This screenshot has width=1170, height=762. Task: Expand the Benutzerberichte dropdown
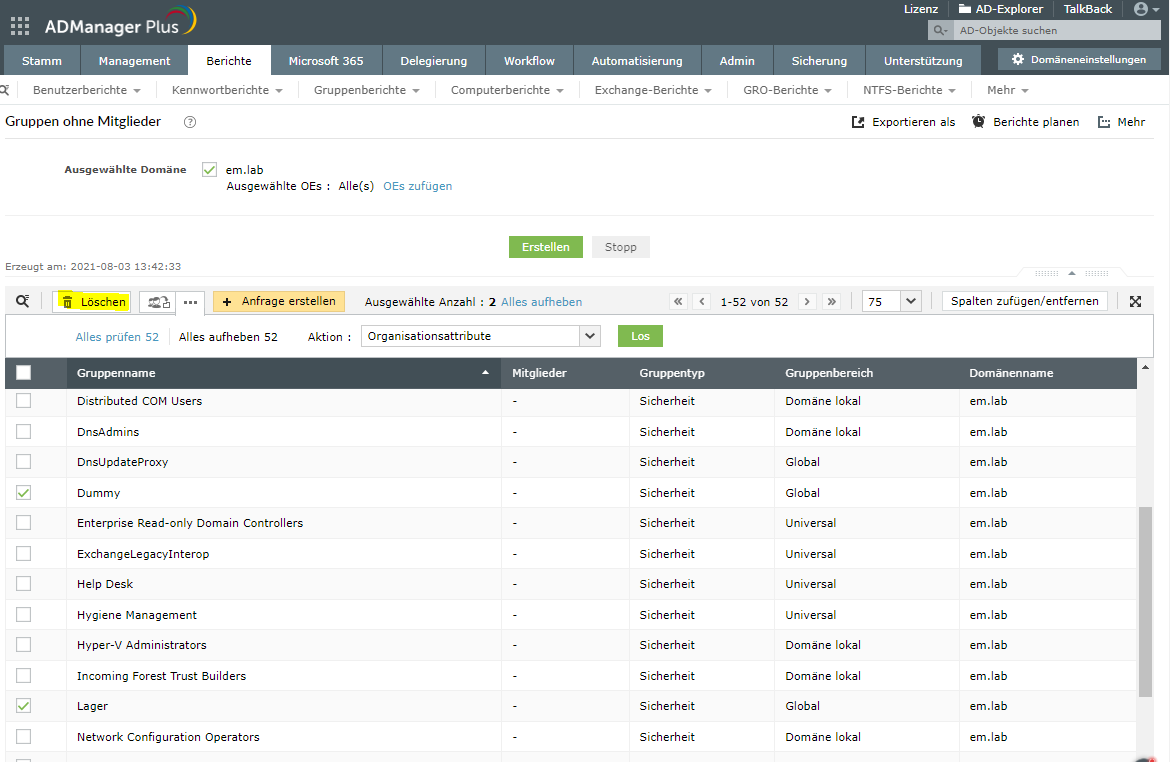pyautogui.click(x=87, y=90)
